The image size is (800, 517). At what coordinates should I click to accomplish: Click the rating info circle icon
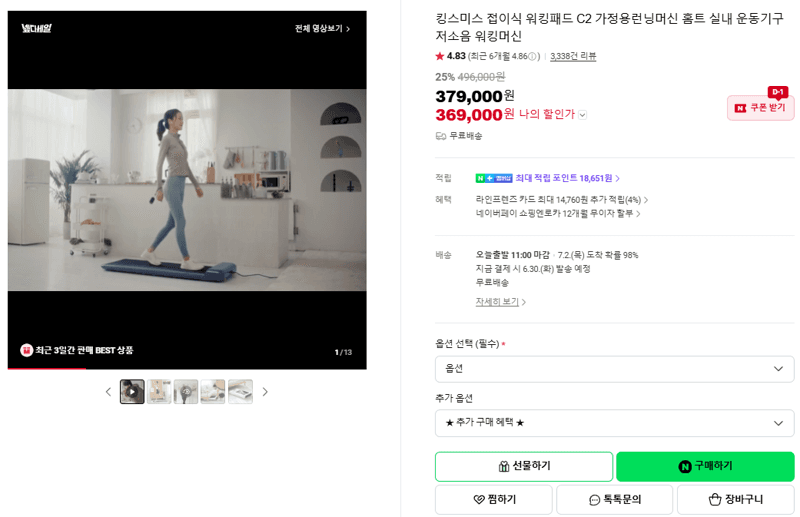tap(532, 57)
